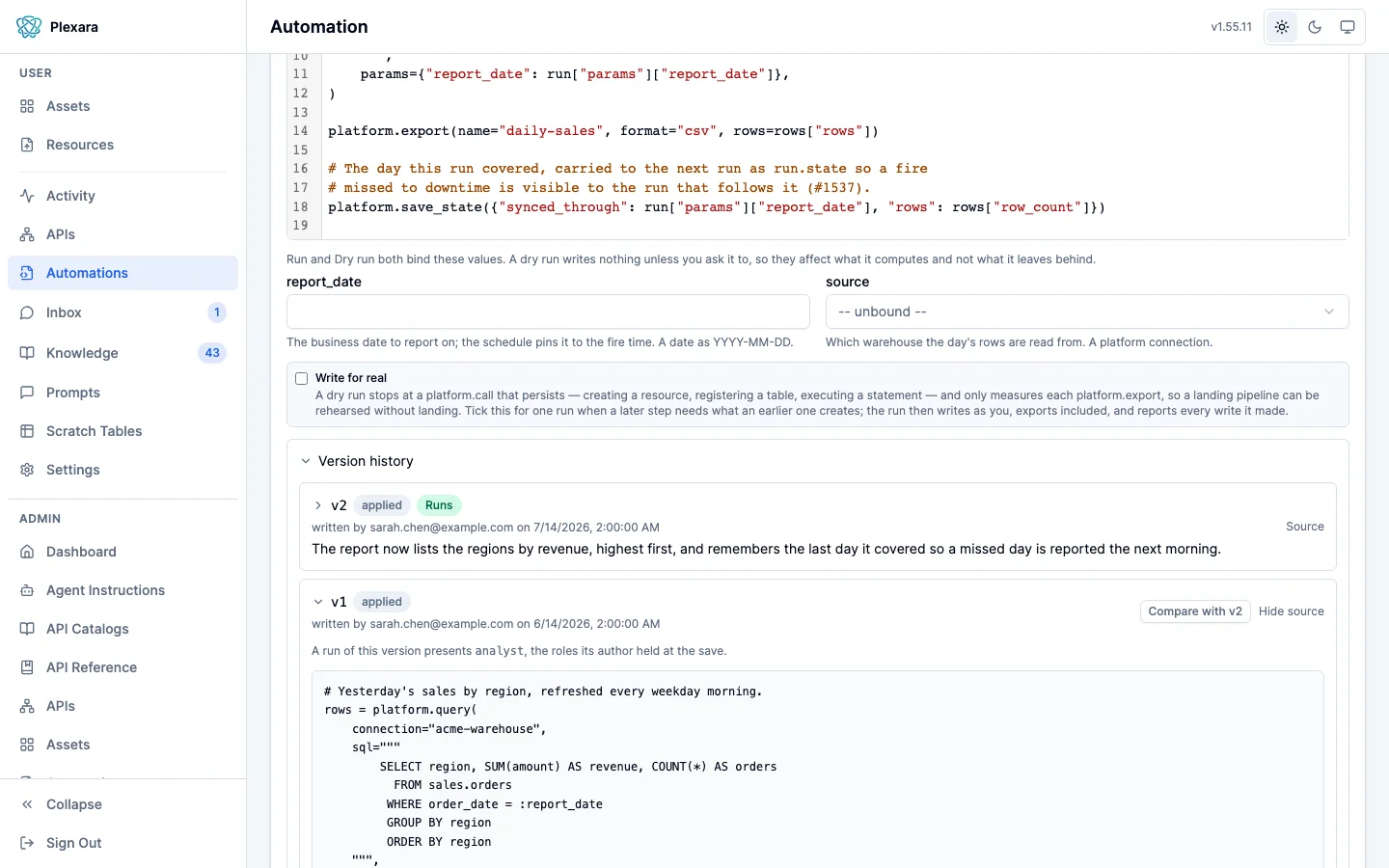Collapse the Version history section

306,461
